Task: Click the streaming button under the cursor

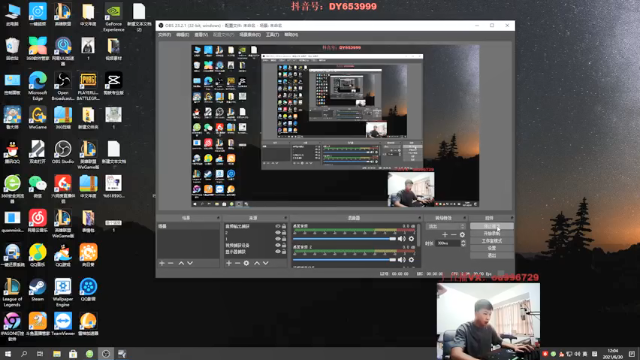Action: [x=491, y=226]
